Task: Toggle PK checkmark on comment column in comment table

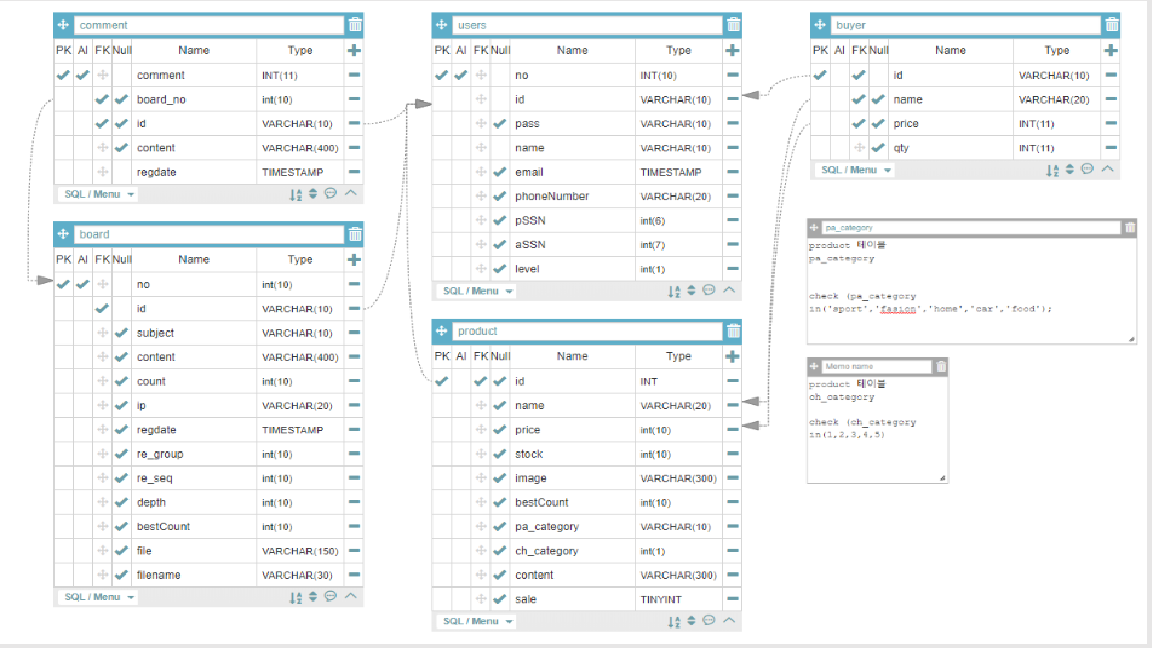Action: tap(63, 75)
